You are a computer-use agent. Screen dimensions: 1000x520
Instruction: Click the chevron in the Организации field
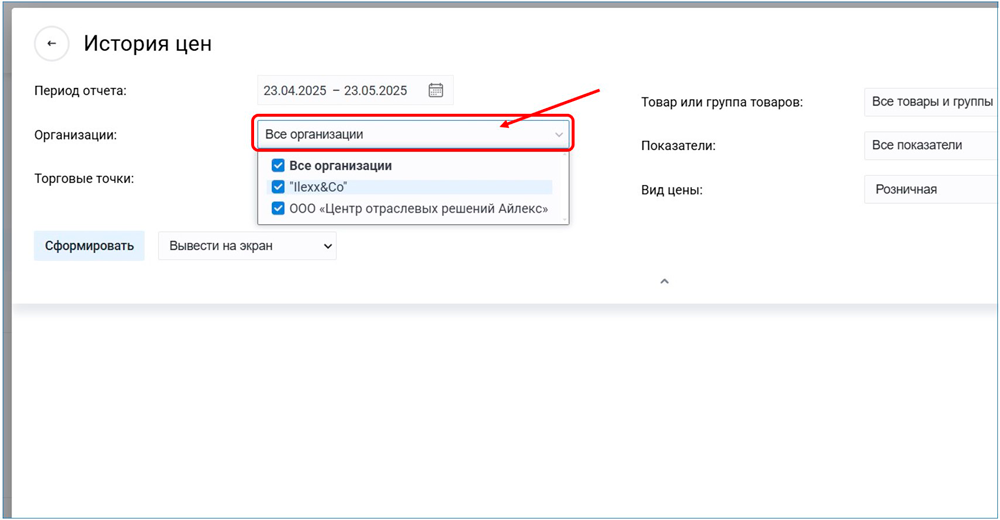[558, 134]
